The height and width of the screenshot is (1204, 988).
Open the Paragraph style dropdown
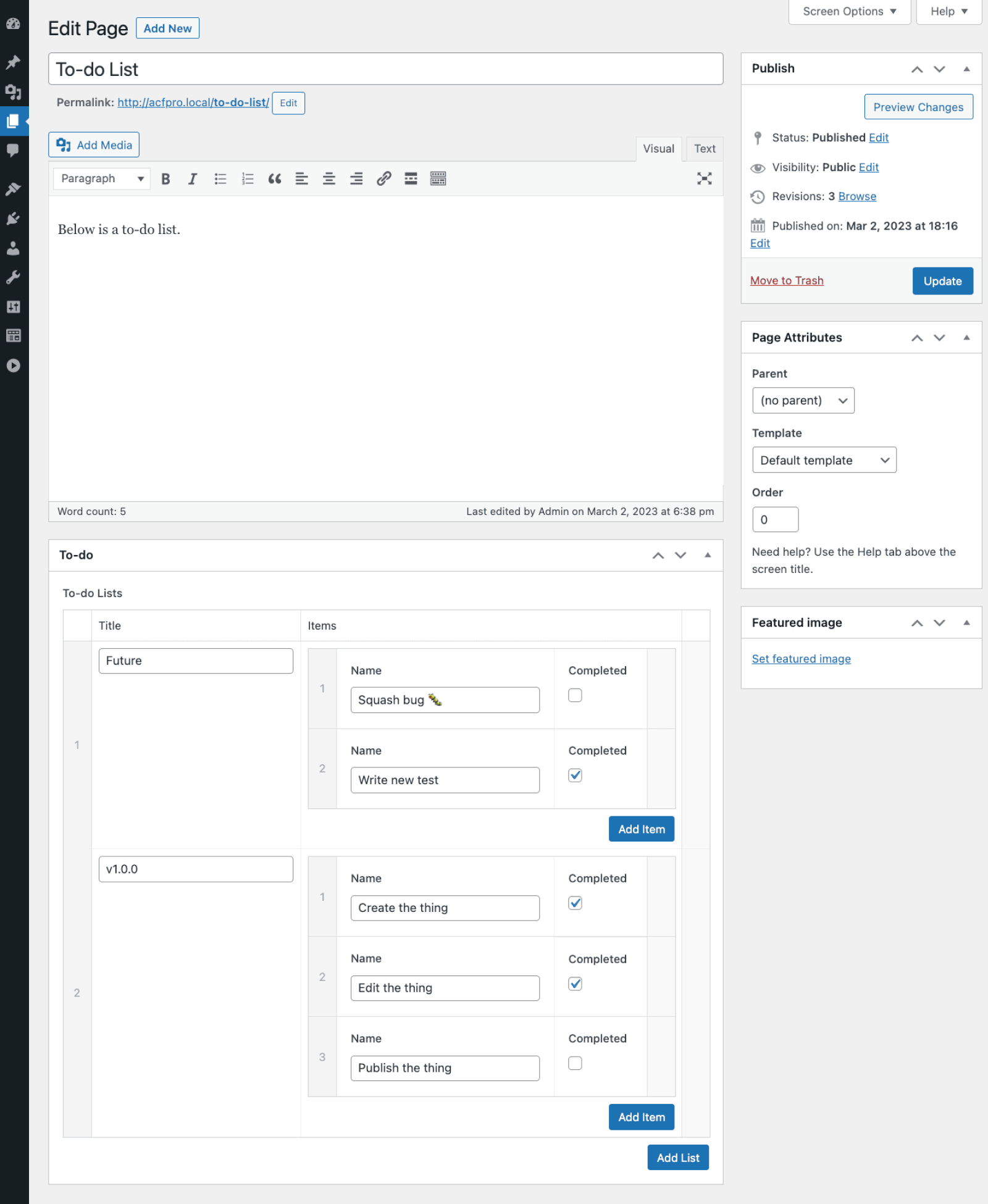coord(101,178)
